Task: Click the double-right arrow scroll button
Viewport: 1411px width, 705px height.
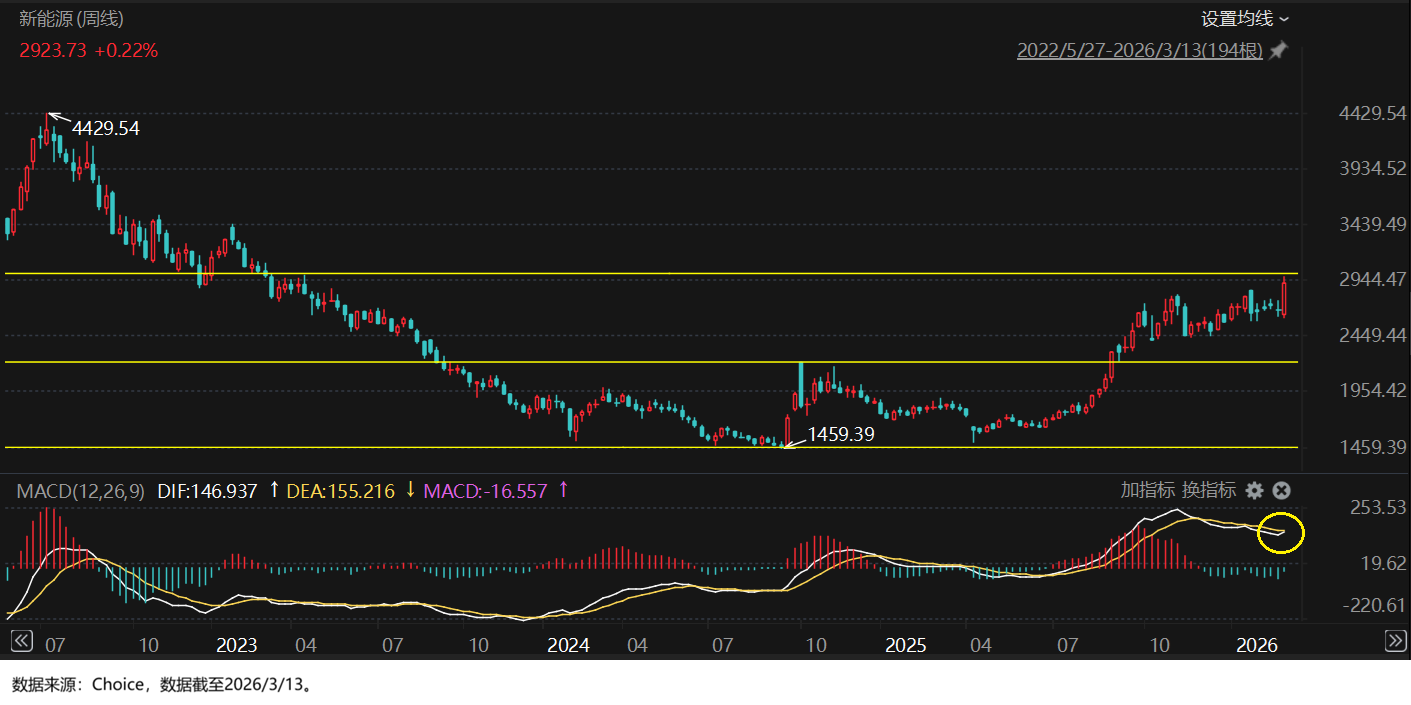Action: point(1396,640)
